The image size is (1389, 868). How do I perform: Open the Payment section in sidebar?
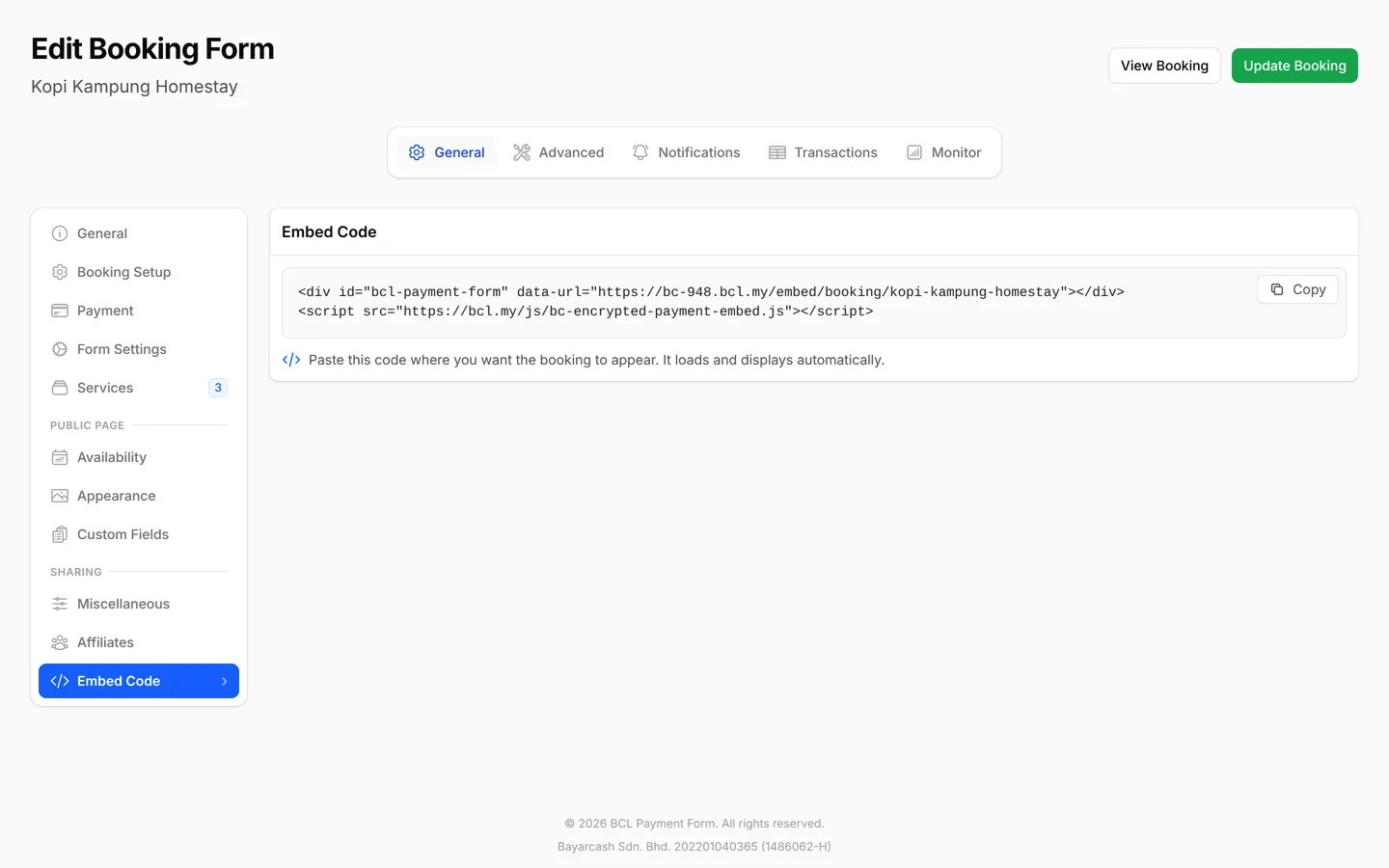[x=139, y=311]
